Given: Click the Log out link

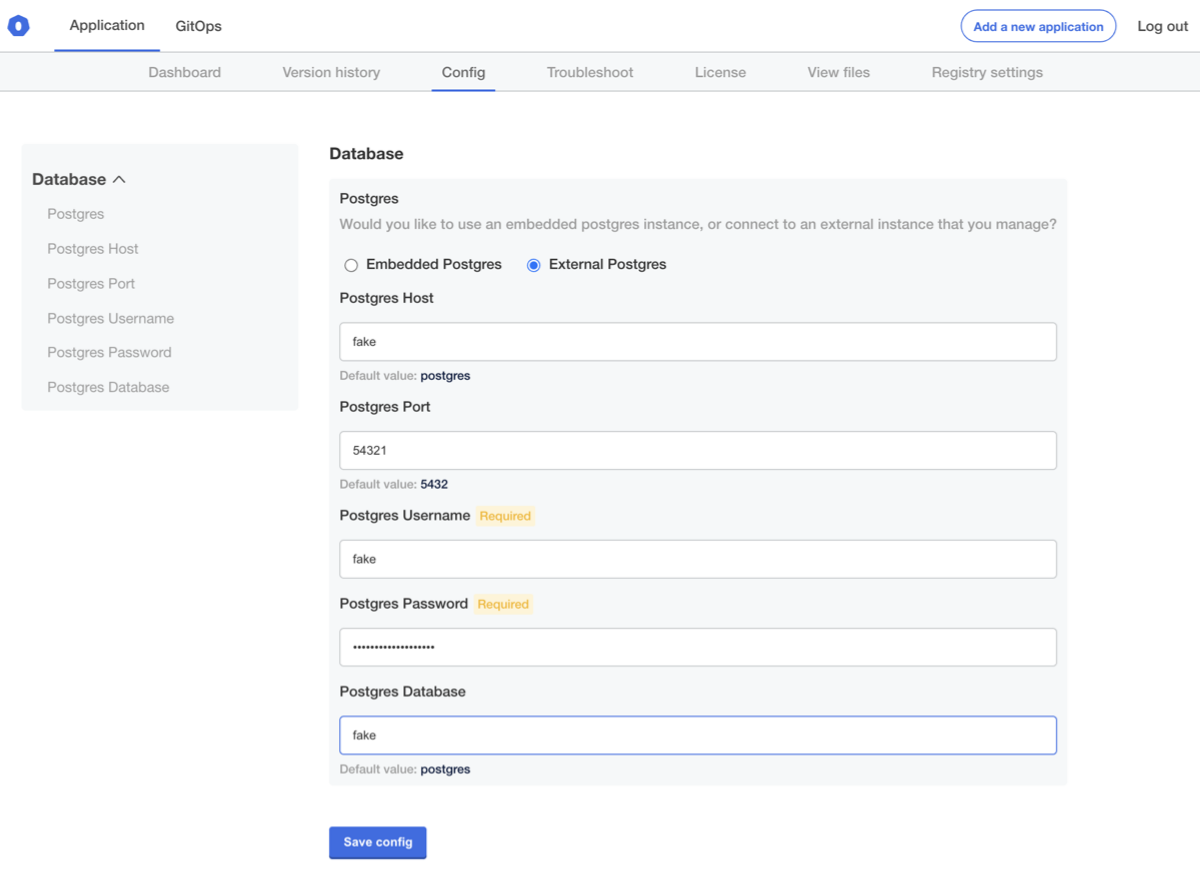Looking at the screenshot, I should (1162, 26).
